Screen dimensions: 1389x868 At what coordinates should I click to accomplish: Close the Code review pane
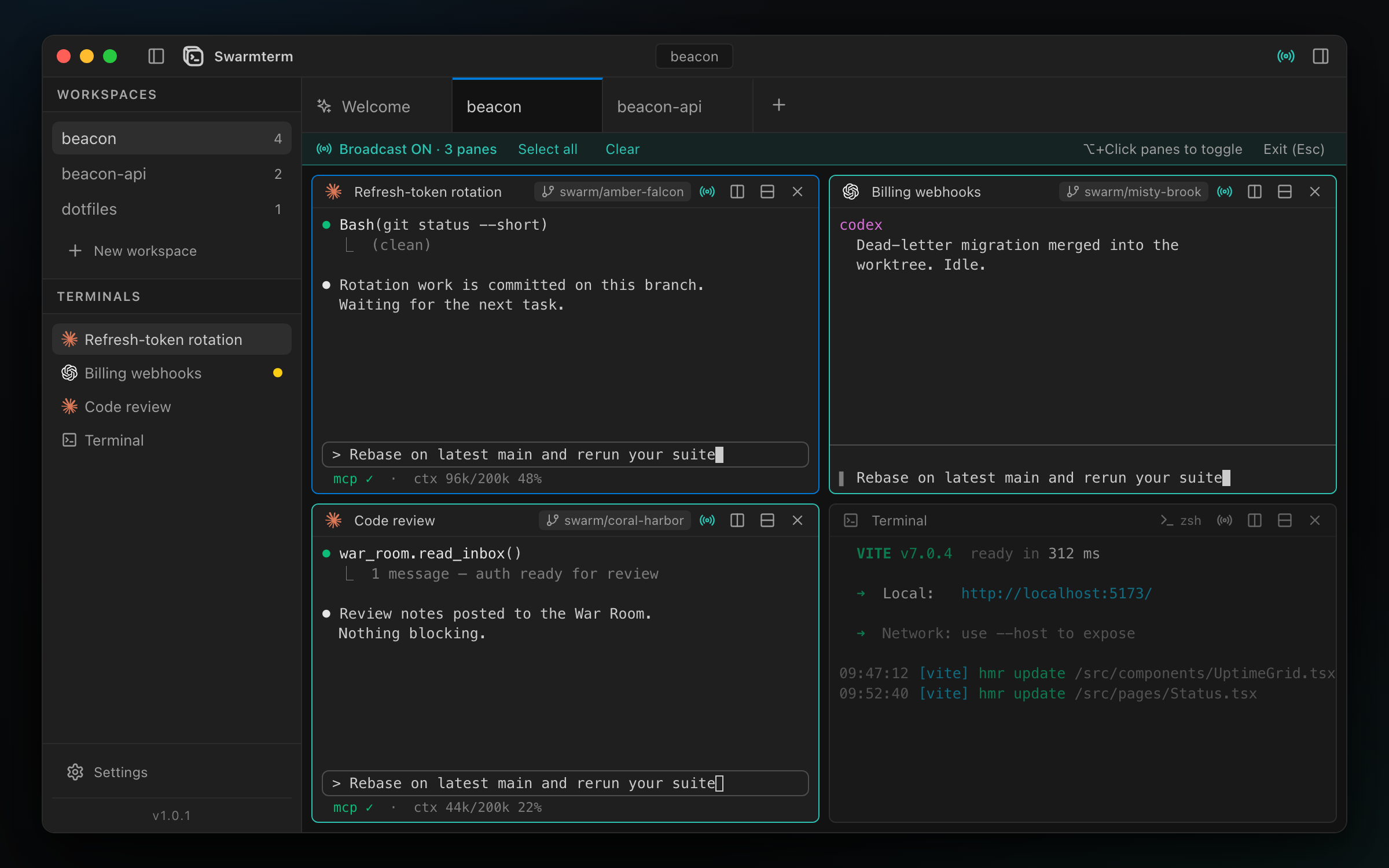click(798, 520)
